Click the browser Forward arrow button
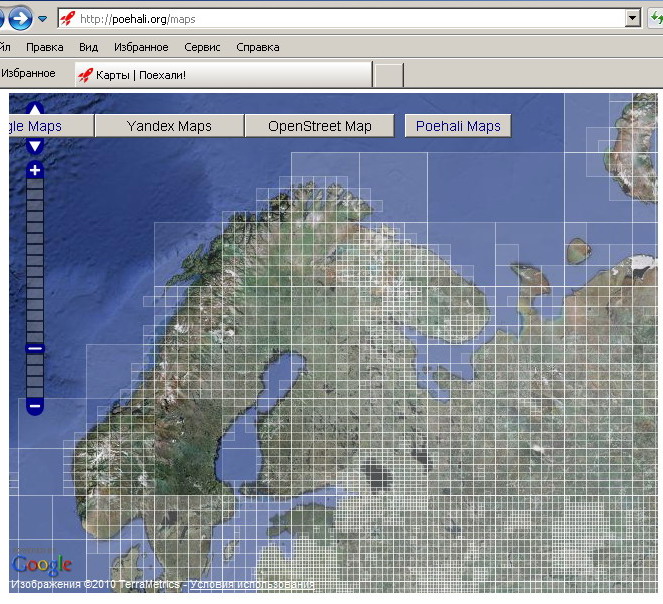This screenshot has width=663, height=604. [20, 19]
